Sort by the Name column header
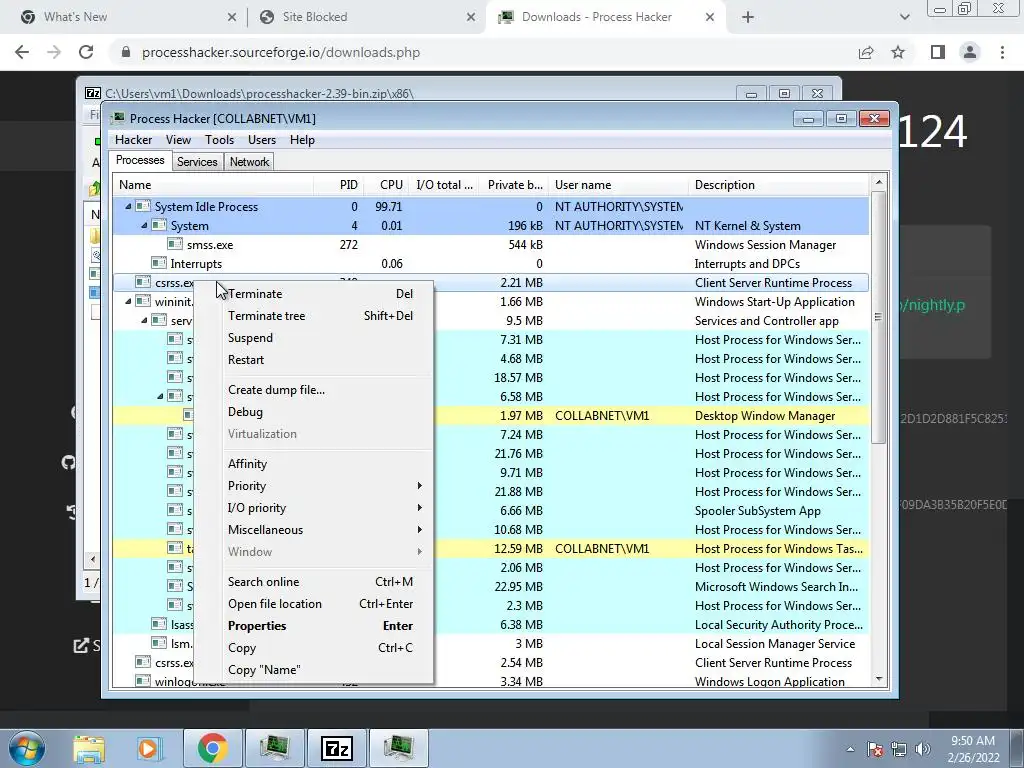The image size is (1024, 768). pos(214,185)
